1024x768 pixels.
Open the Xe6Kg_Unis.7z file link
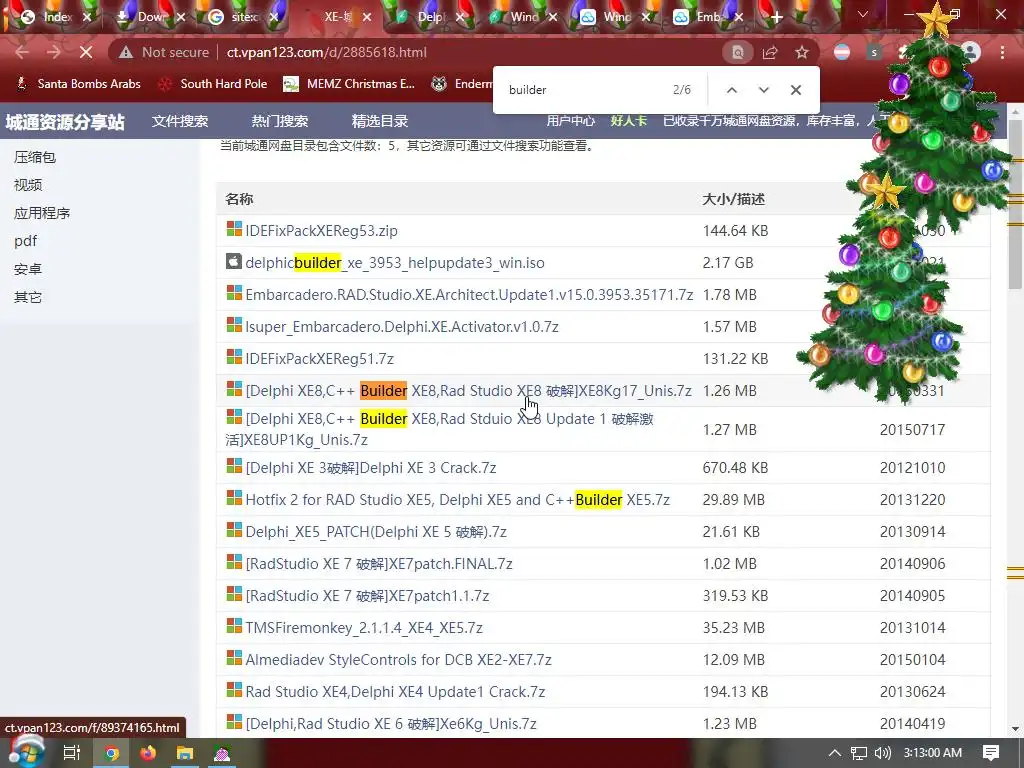pos(391,724)
